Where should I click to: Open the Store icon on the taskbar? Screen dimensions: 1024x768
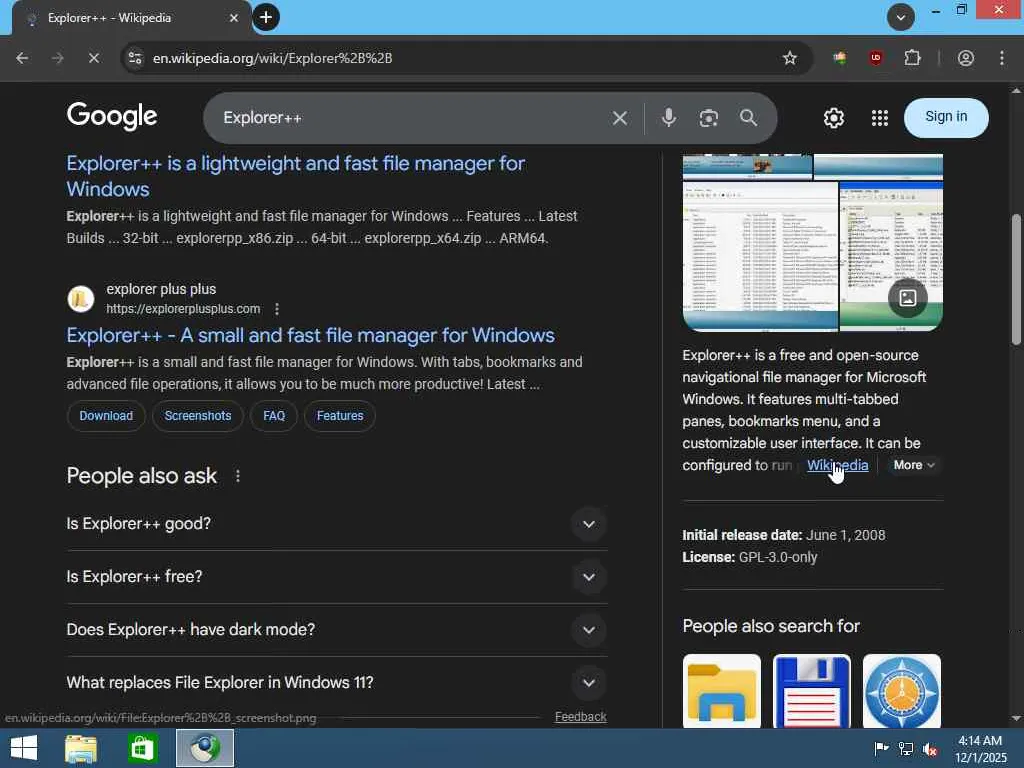(x=142, y=748)
